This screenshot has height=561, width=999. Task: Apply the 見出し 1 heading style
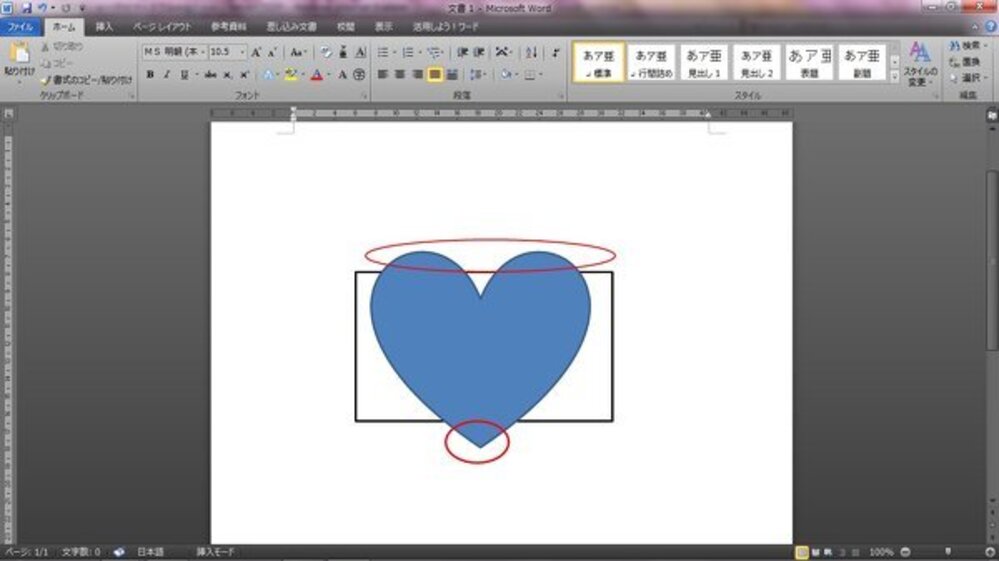click(705, 62)
